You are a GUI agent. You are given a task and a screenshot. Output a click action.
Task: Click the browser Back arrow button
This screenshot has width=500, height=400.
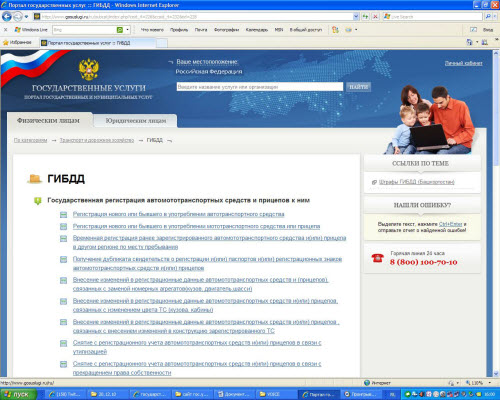7,16
